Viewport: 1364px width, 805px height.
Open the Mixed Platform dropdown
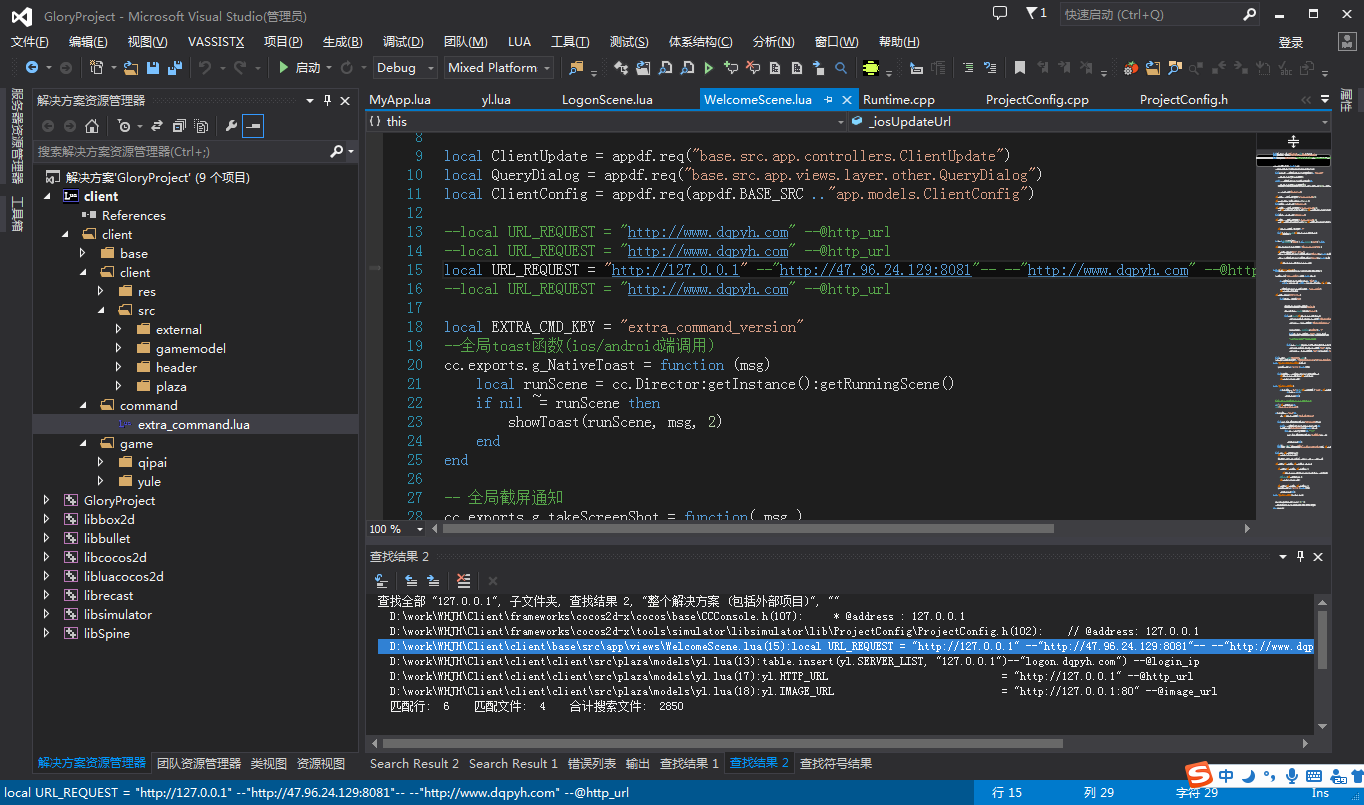(x=499, y=68)
